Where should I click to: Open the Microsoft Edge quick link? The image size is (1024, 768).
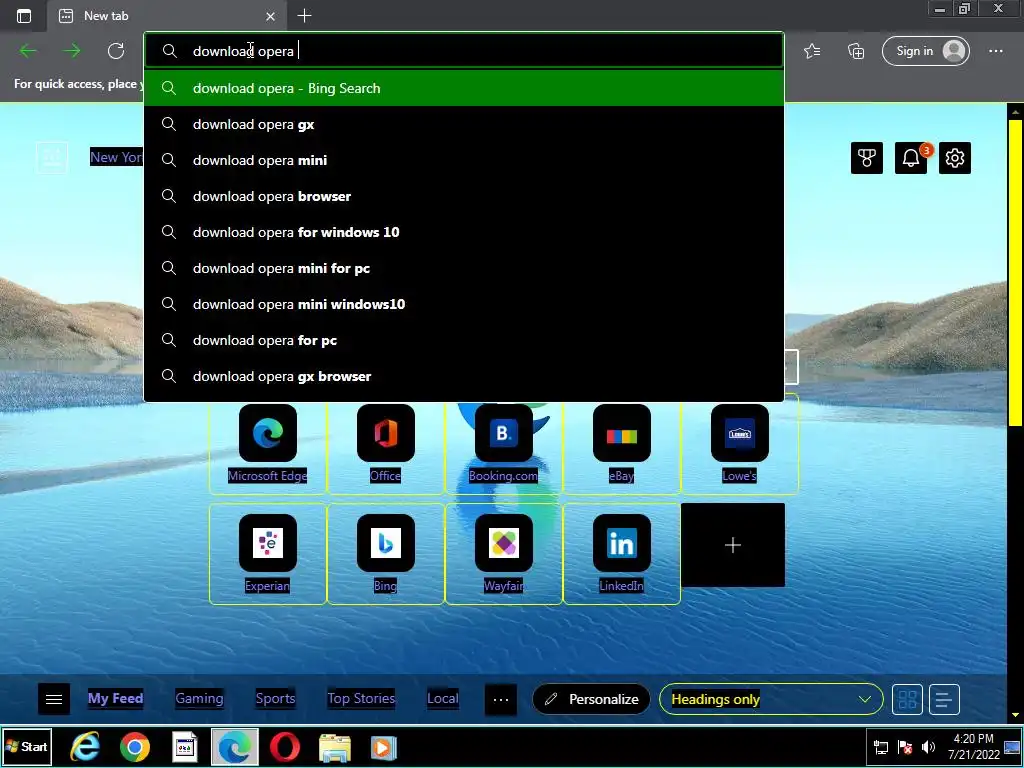click(x=268, y=444)
